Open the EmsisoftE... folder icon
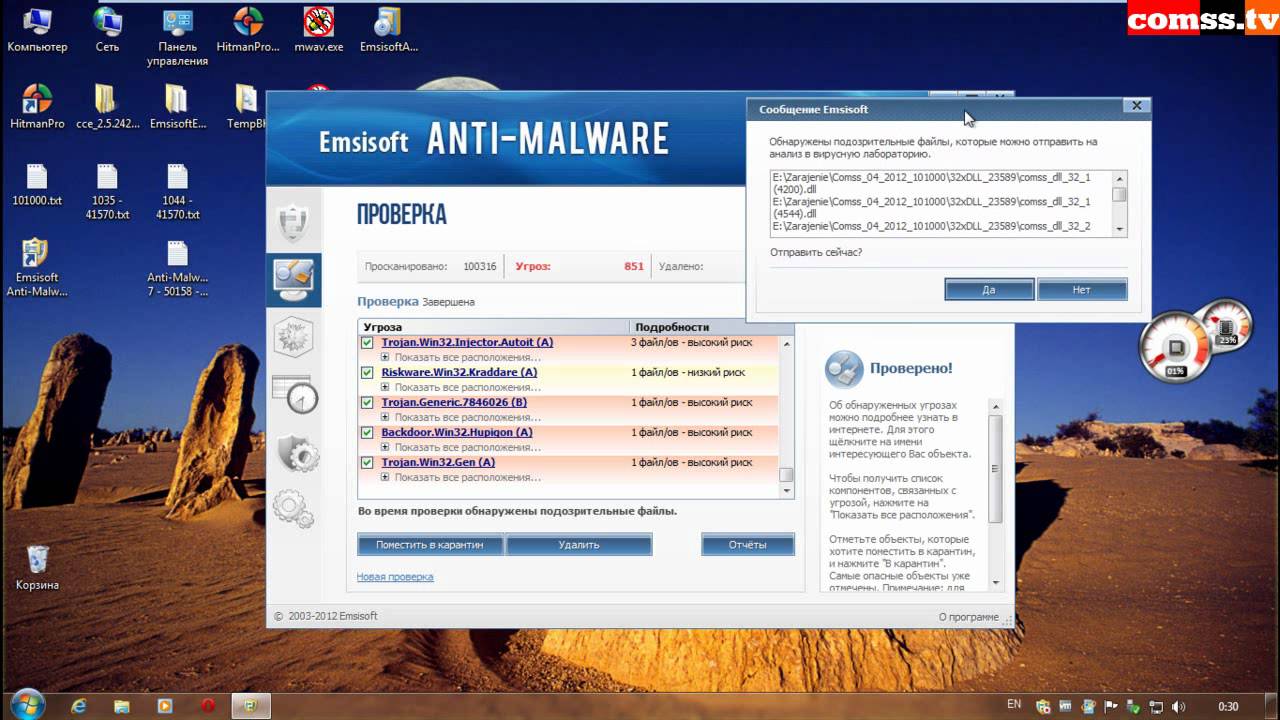Viewport: 1280px width, 720px height. coord(177,107)
